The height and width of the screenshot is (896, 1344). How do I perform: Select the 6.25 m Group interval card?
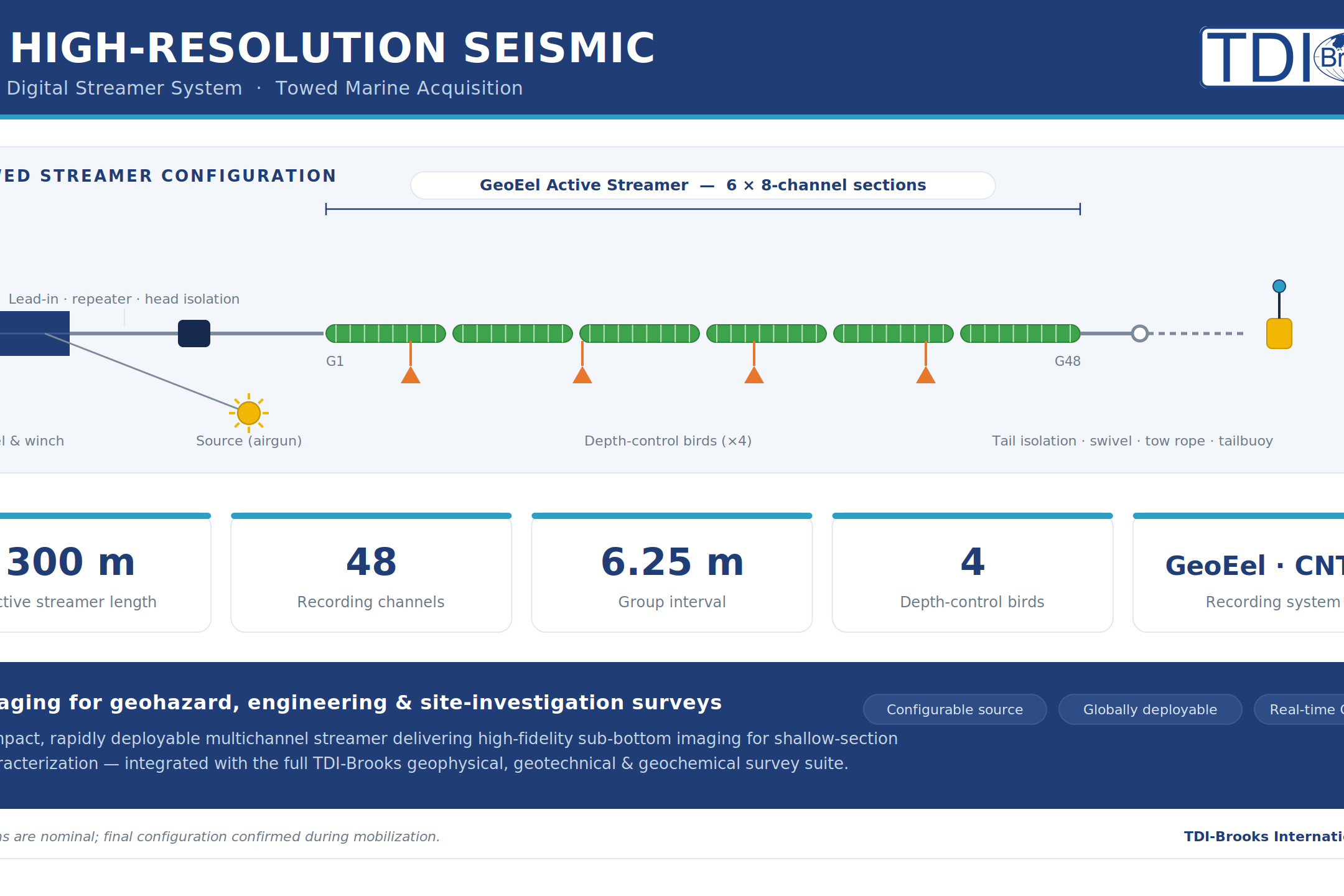672,572
